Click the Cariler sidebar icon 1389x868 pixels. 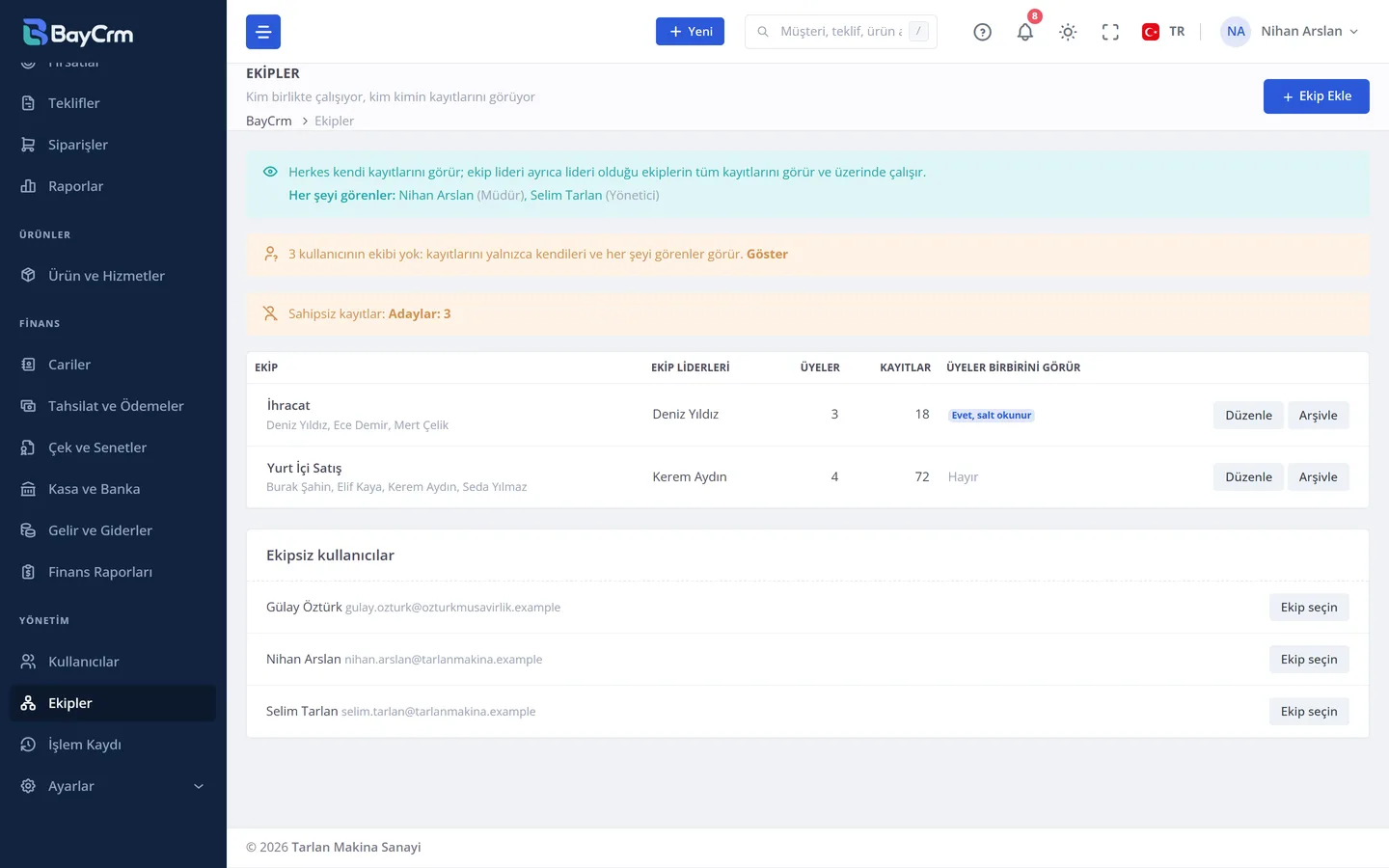click(28, 365)
